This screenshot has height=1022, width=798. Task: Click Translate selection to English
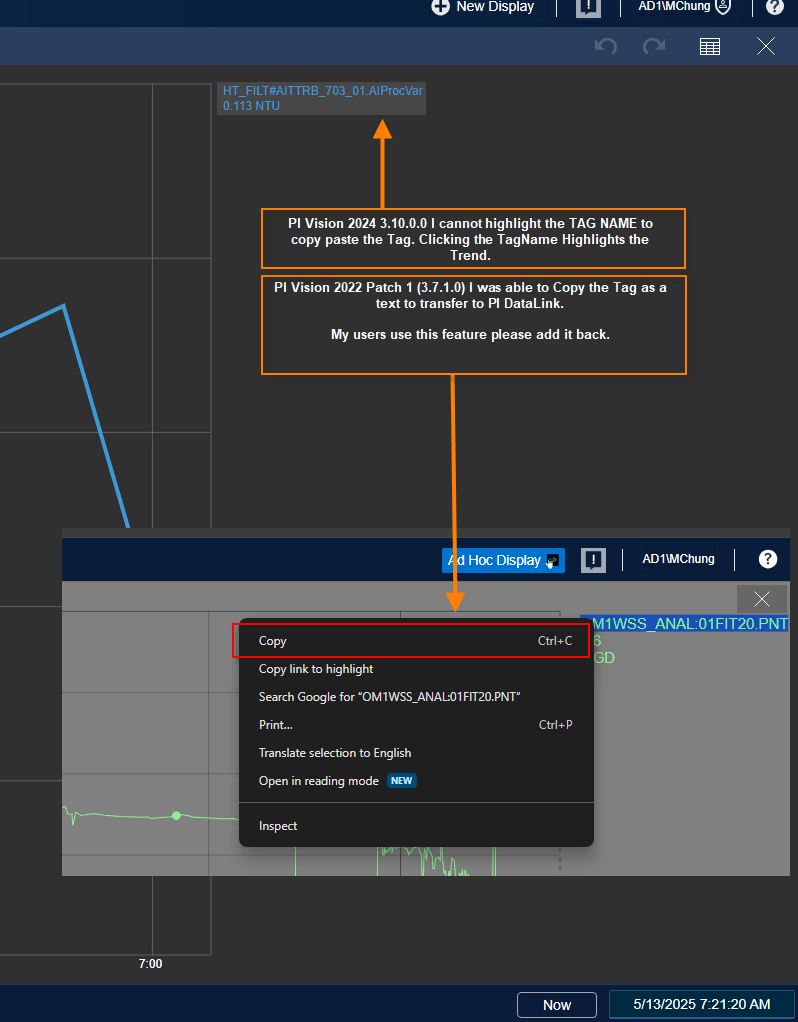pyautogui.click(x=335, y=753)
